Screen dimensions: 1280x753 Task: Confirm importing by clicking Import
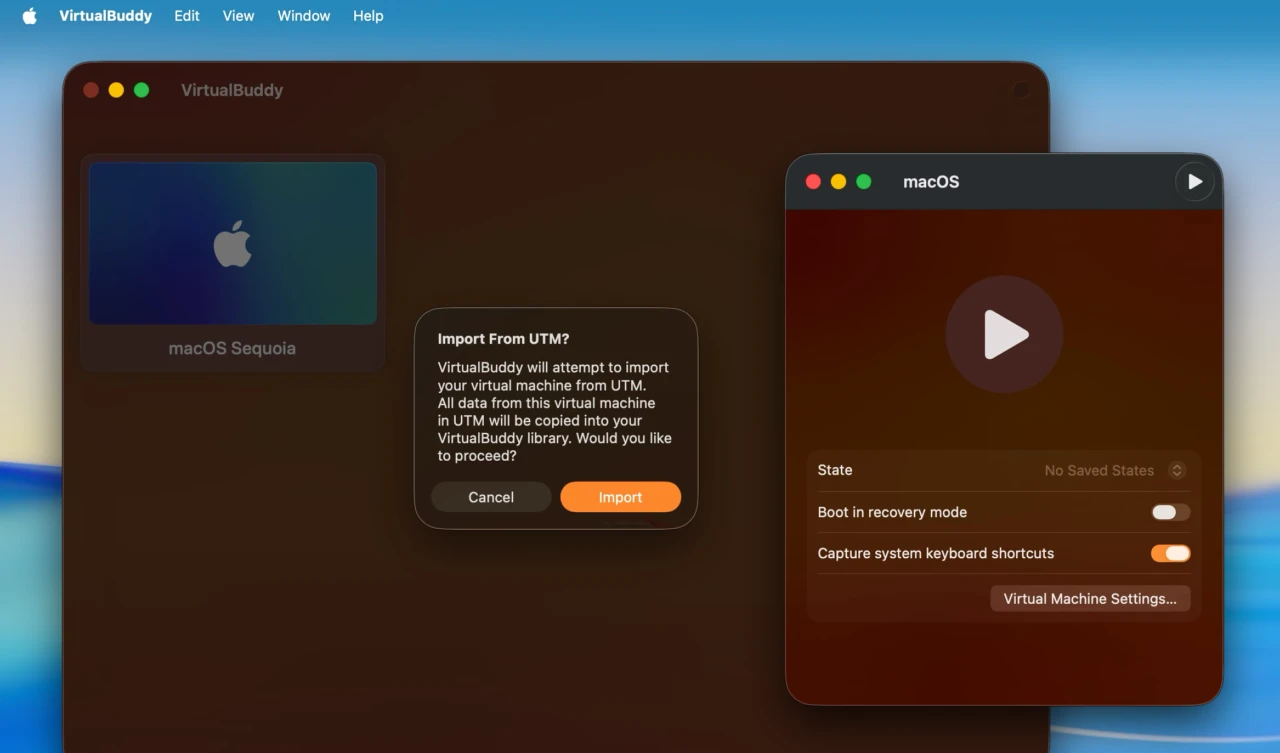[x=620, y=497]
